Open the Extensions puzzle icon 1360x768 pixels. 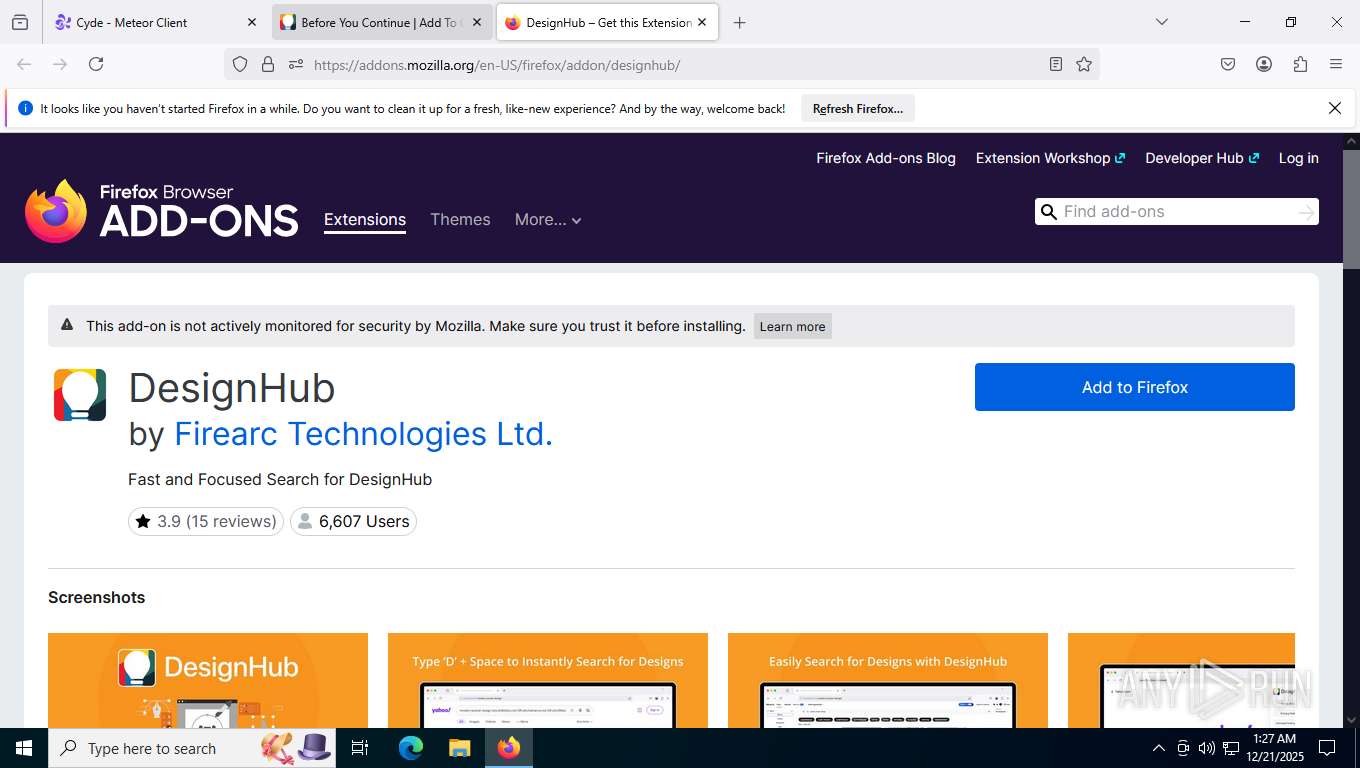1300,64
